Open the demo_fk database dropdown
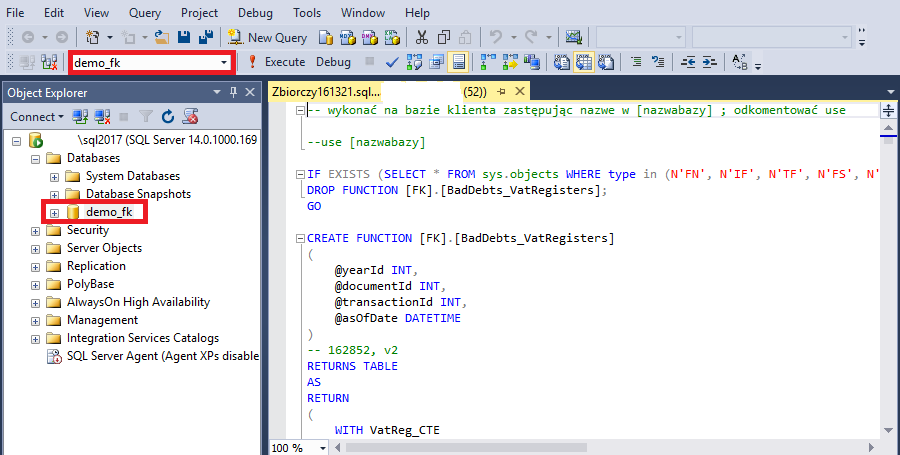This screenshot has width=900, height=455. (x=224, y=63)
